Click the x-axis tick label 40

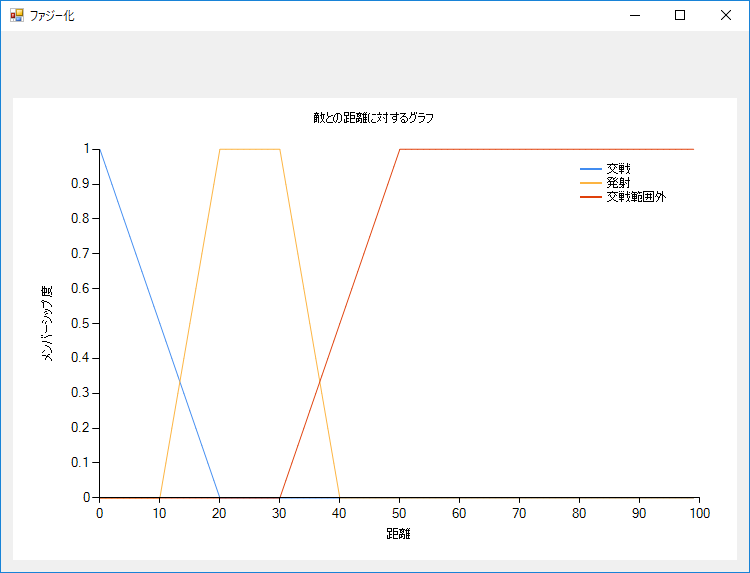tap(339, 513)
